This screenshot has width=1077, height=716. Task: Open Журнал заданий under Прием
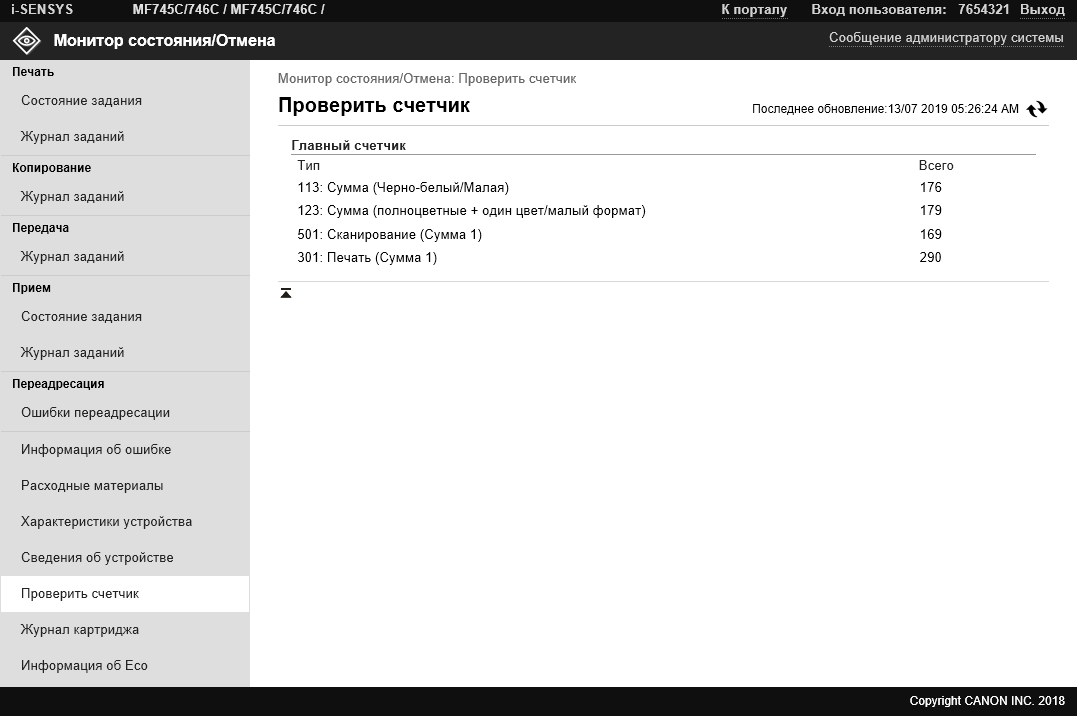pyautogui.click(x=72, y=353)
